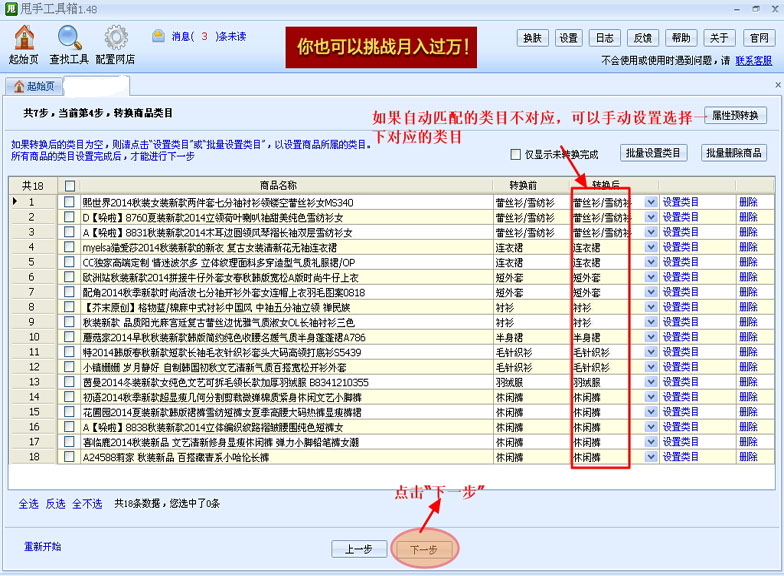
Task: Check the checkbox for row 4
Action: 69,246
